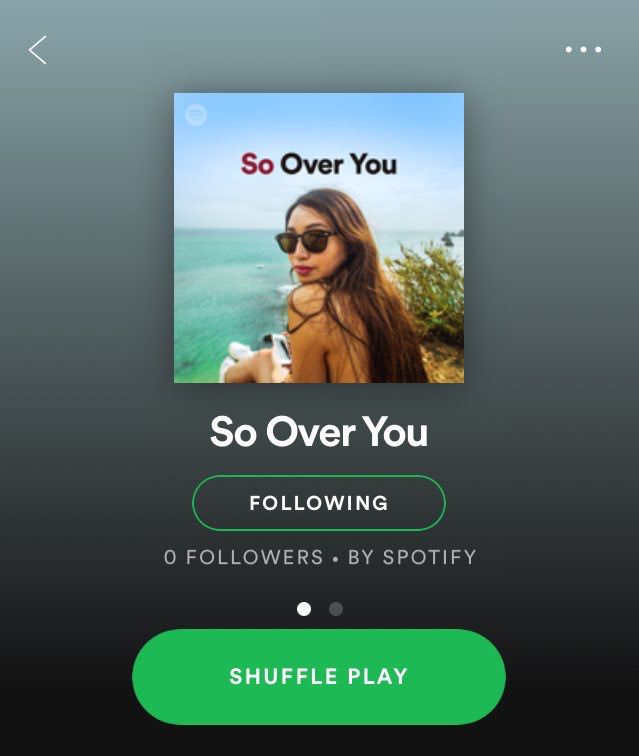The image size is (639, 756).
Task: Tap the white "So Over You" playlist title
Action: [319, 432]
